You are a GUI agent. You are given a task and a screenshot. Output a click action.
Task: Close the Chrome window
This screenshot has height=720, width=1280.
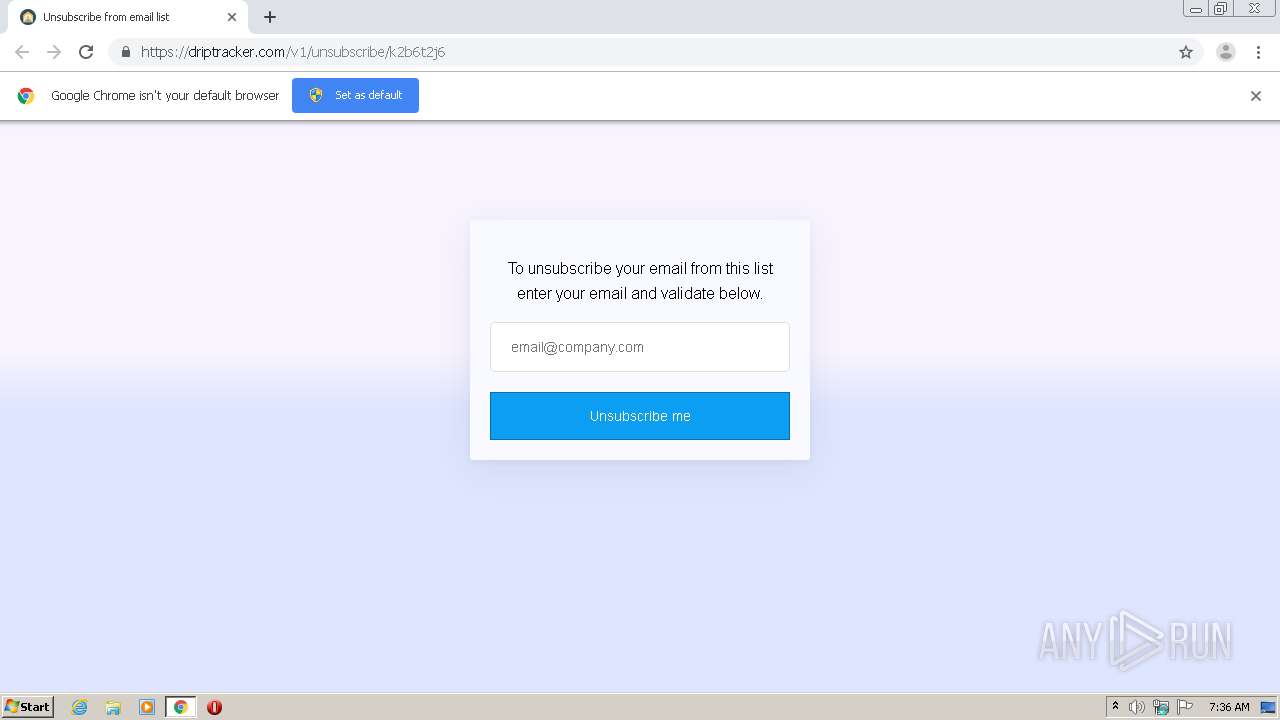pyautogui.click(x=1254, y=9)
